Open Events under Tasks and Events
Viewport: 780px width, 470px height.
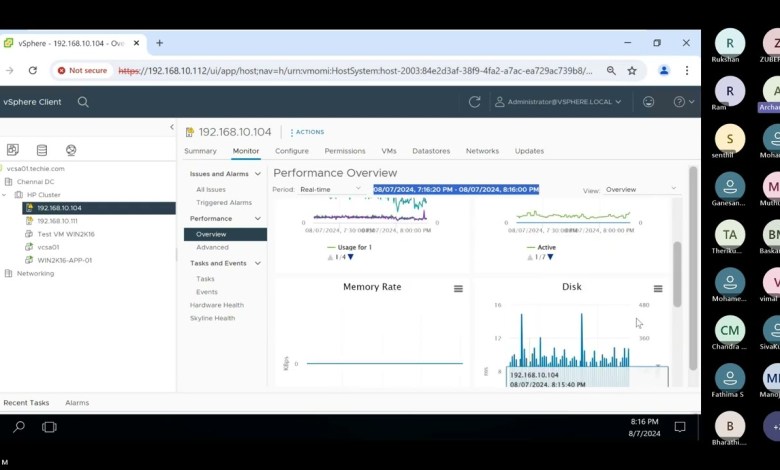tap(207, 292)
